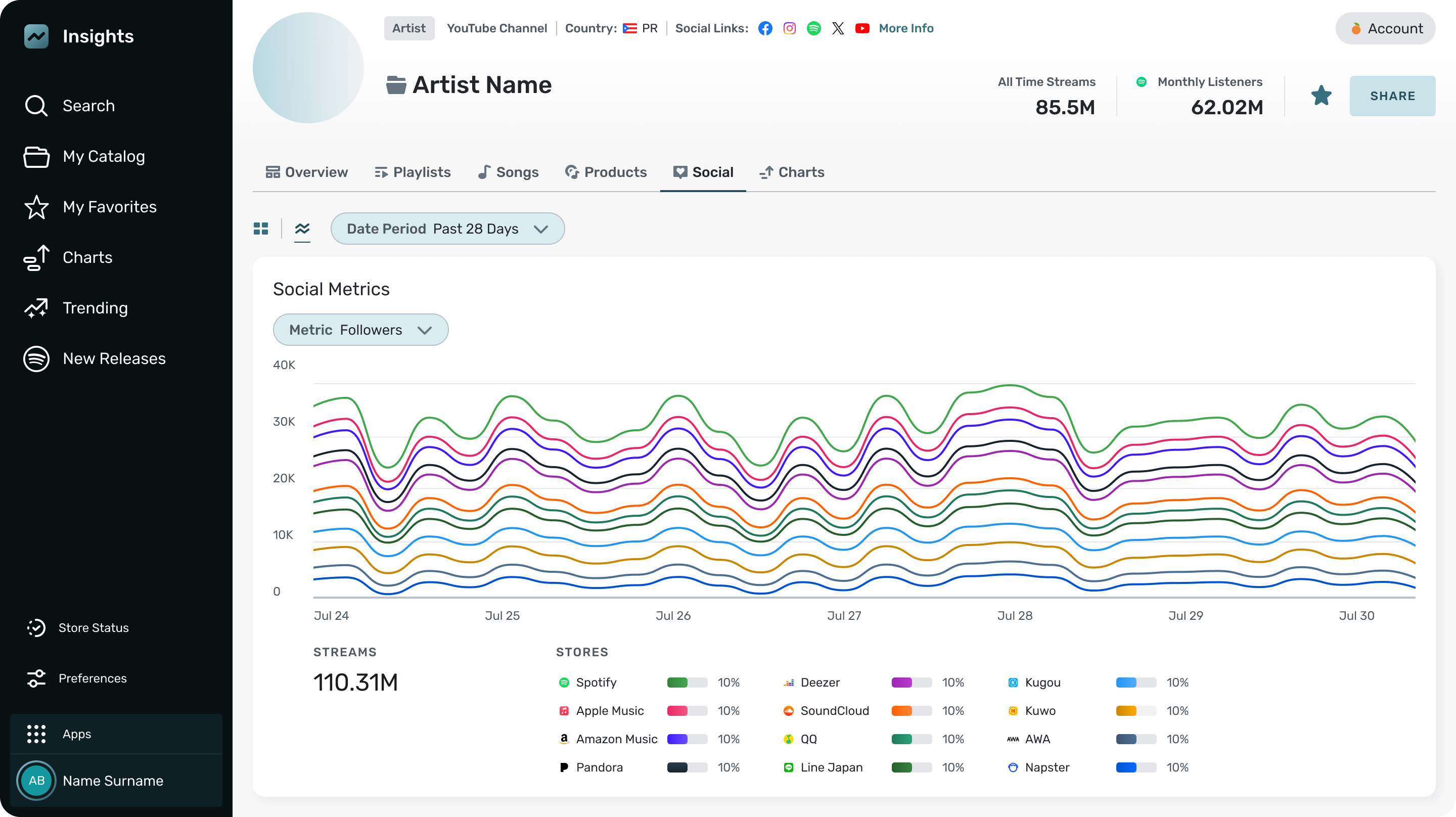Favorite the artist with star icon

pyautogui.click(x=1321, y=96)
